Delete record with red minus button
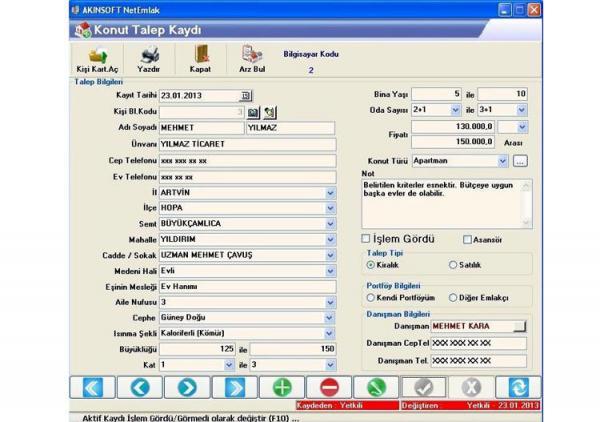Image resolution: width=600 pixels, height=422 pixels. 329,387
